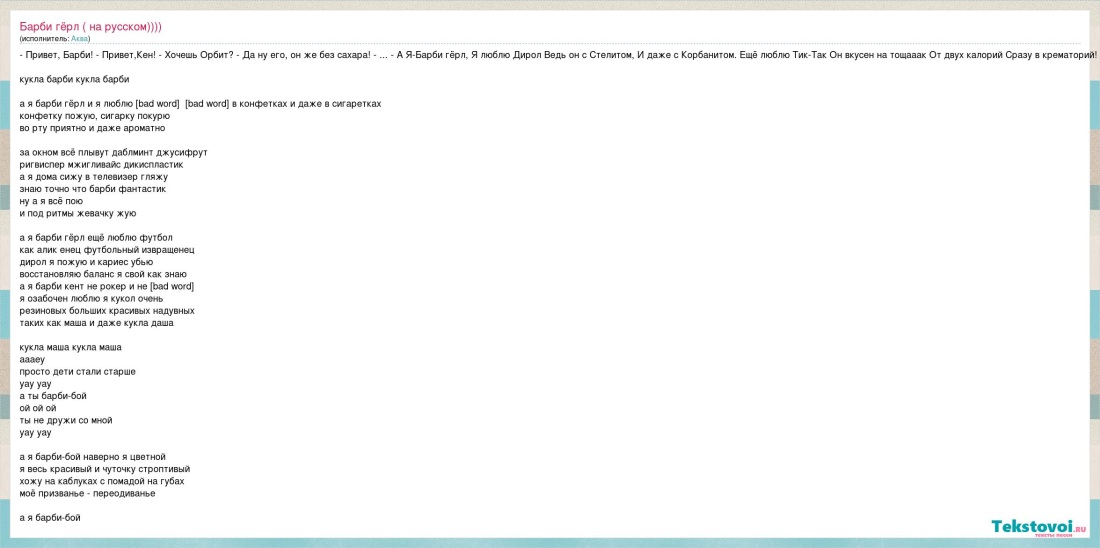Click the song title Барби гёрл heading
This screenshot has width=1100, height=548.
click(x=90, y=26)
